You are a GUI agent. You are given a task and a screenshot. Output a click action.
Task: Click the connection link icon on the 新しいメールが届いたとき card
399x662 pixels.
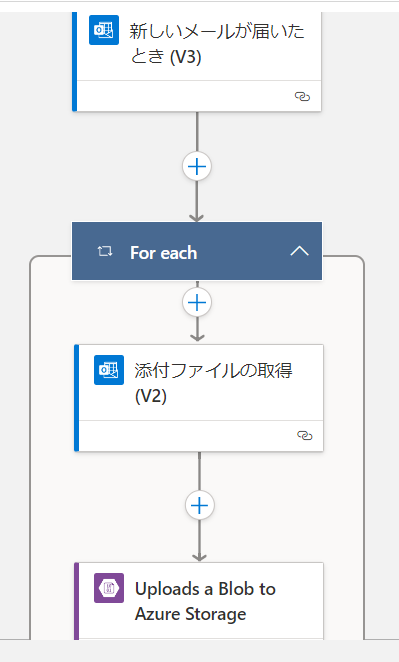coord(302,97)
